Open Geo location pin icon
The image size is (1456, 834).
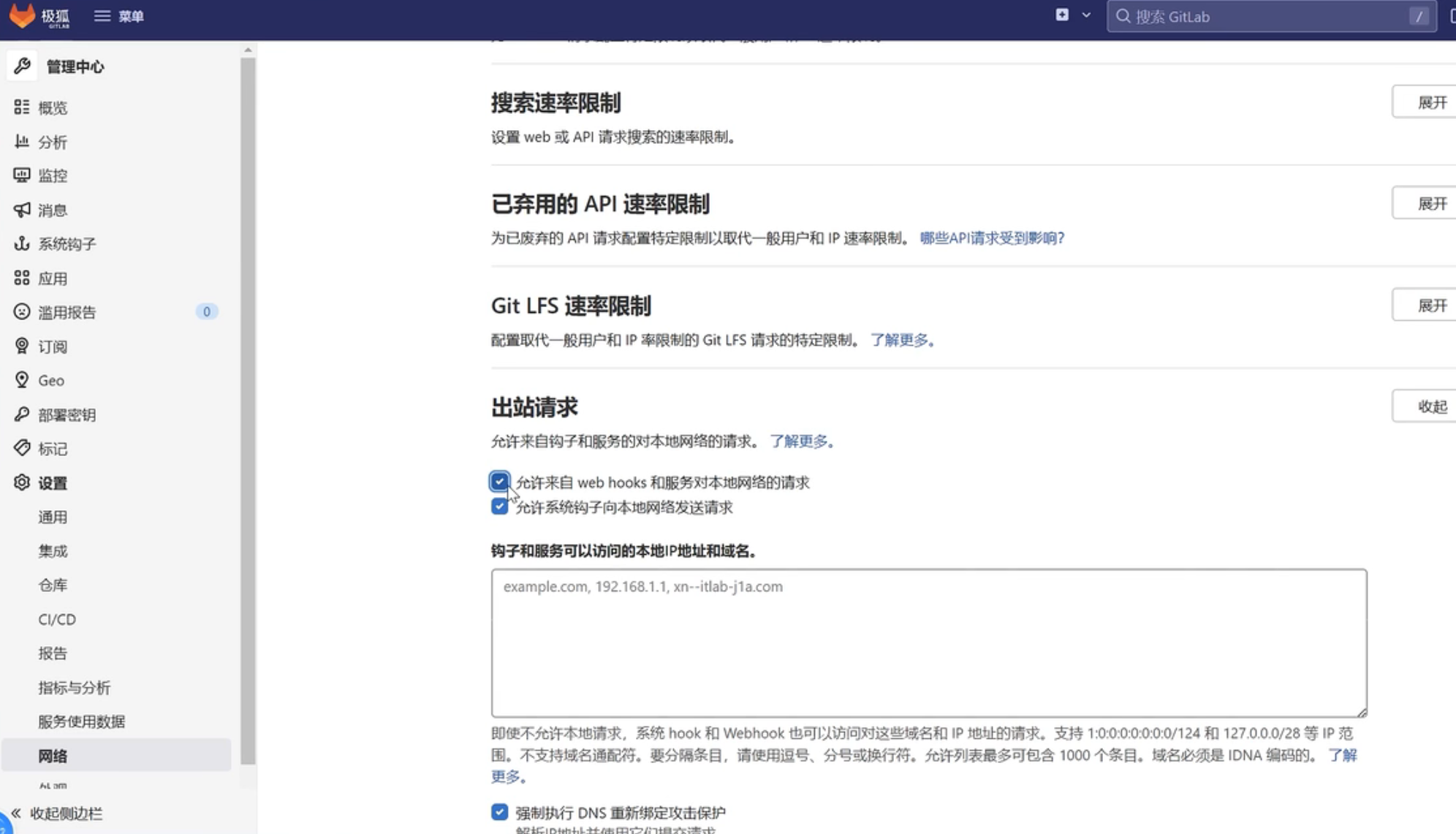22,380
